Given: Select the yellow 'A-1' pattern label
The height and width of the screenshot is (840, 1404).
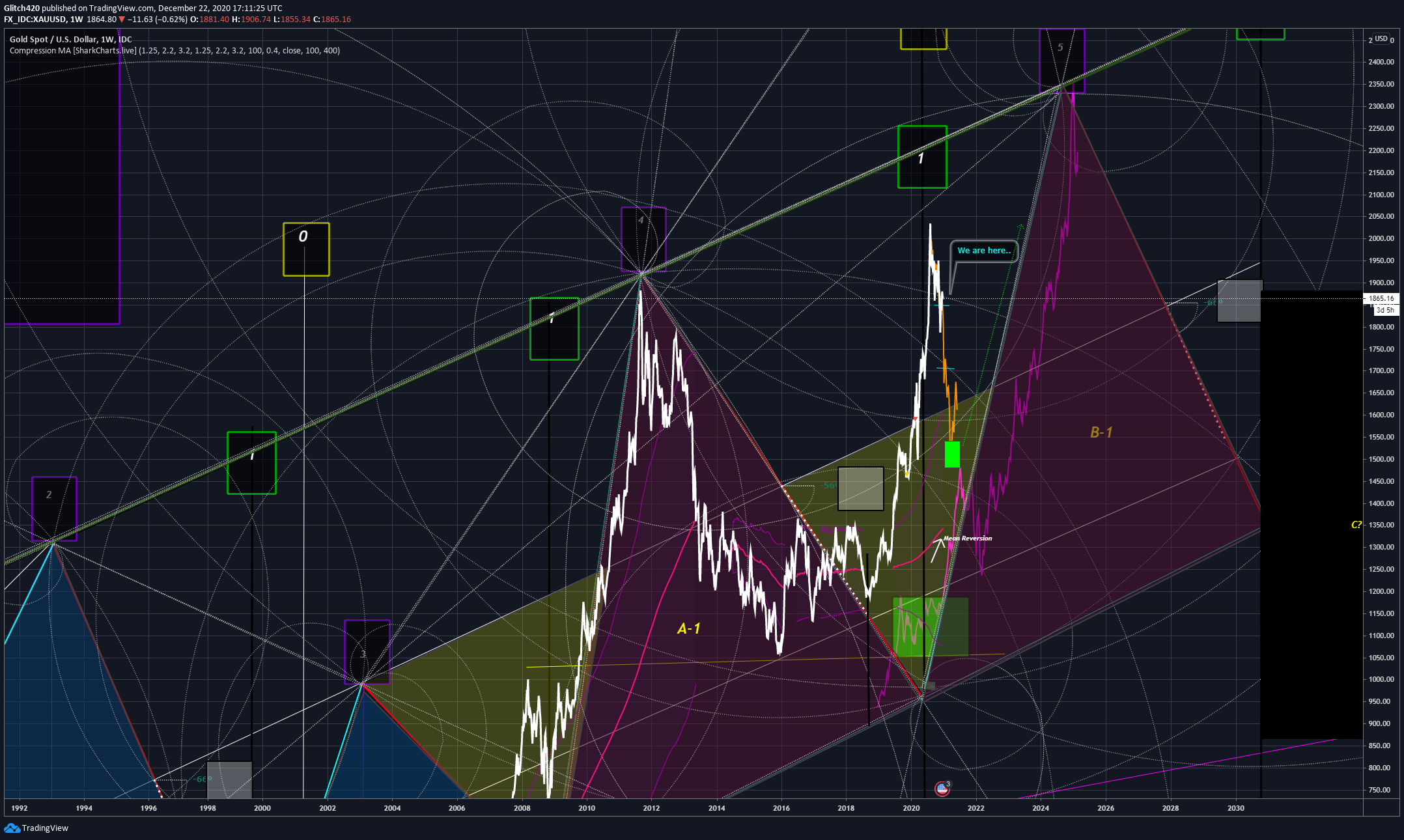Looking at the screenshot, I should (x=689, y=628).
